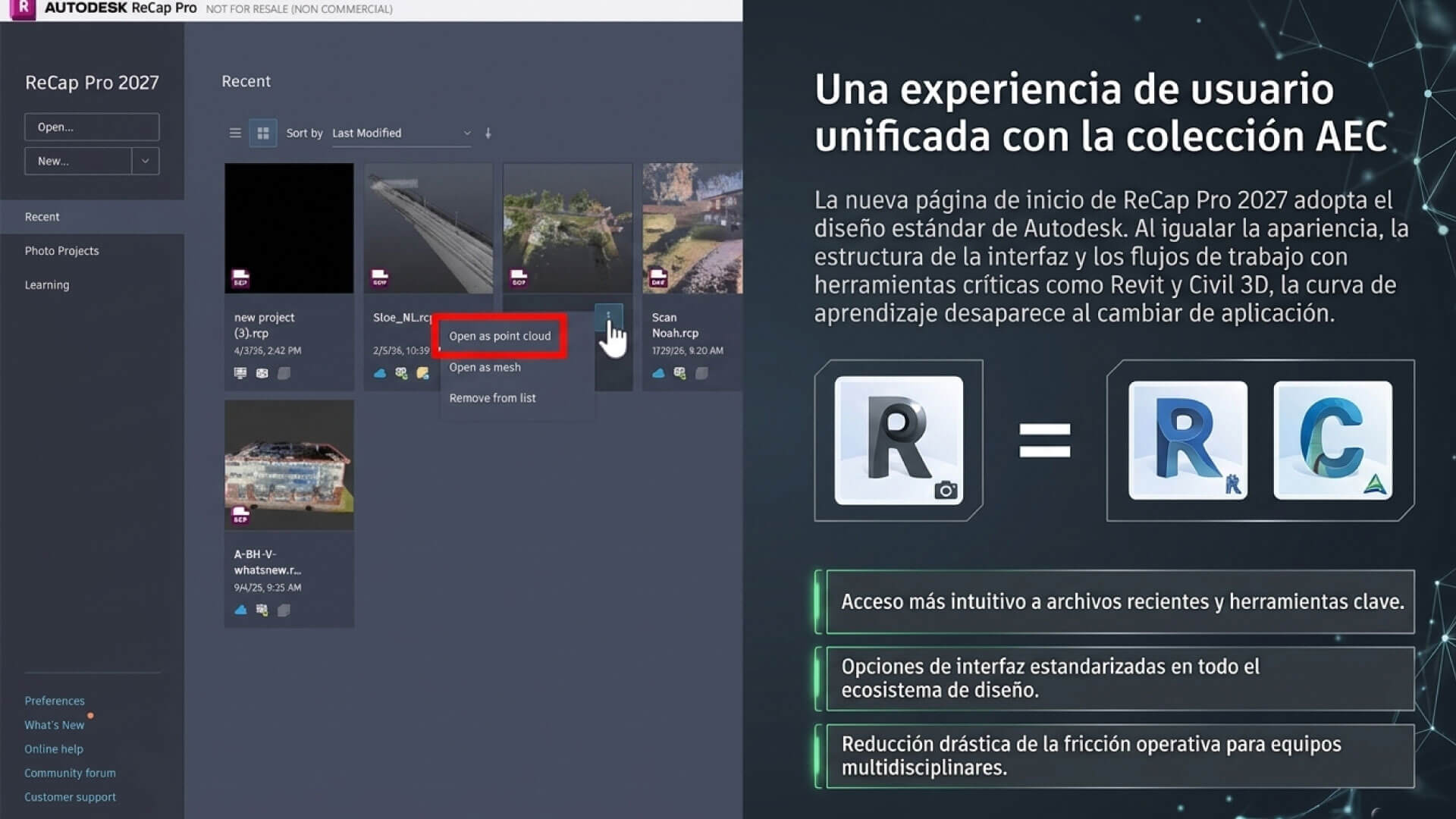Open Preferences link
Screen dimensions: 1456x819
[55, 701]
